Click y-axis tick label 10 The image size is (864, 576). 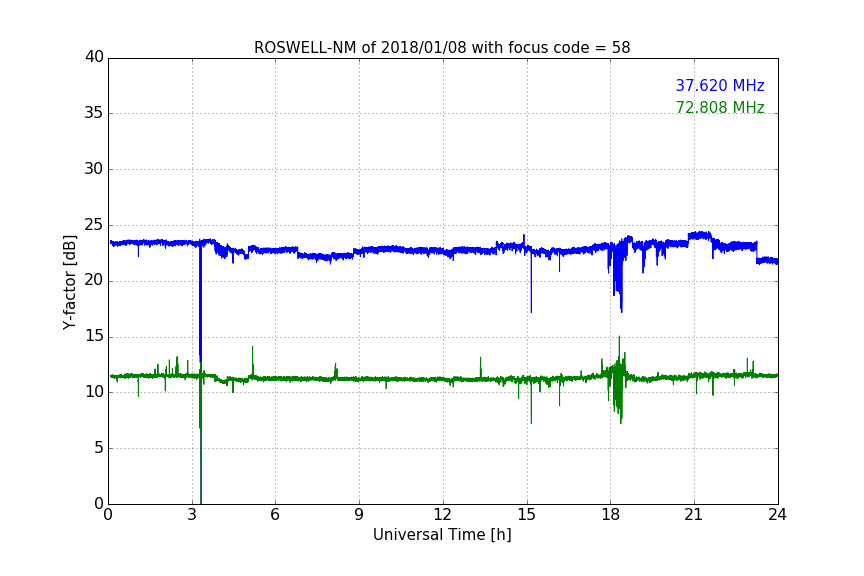click(94, 392)
